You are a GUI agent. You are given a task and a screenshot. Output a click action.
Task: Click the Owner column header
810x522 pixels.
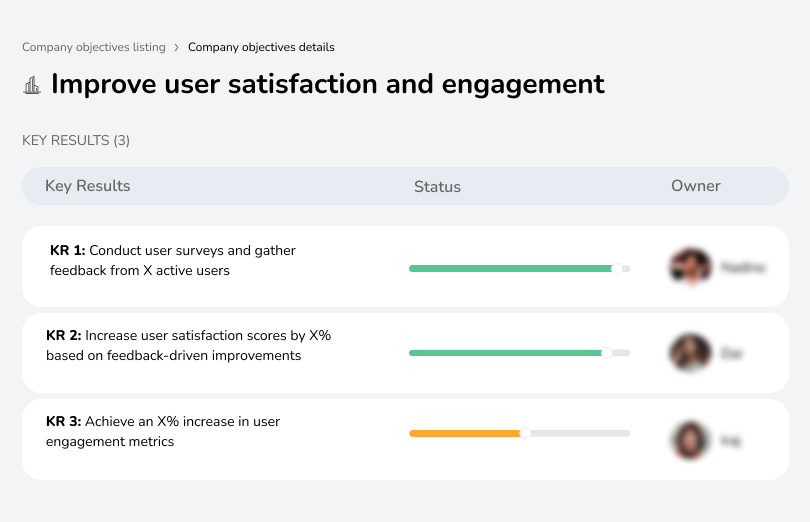695,186
